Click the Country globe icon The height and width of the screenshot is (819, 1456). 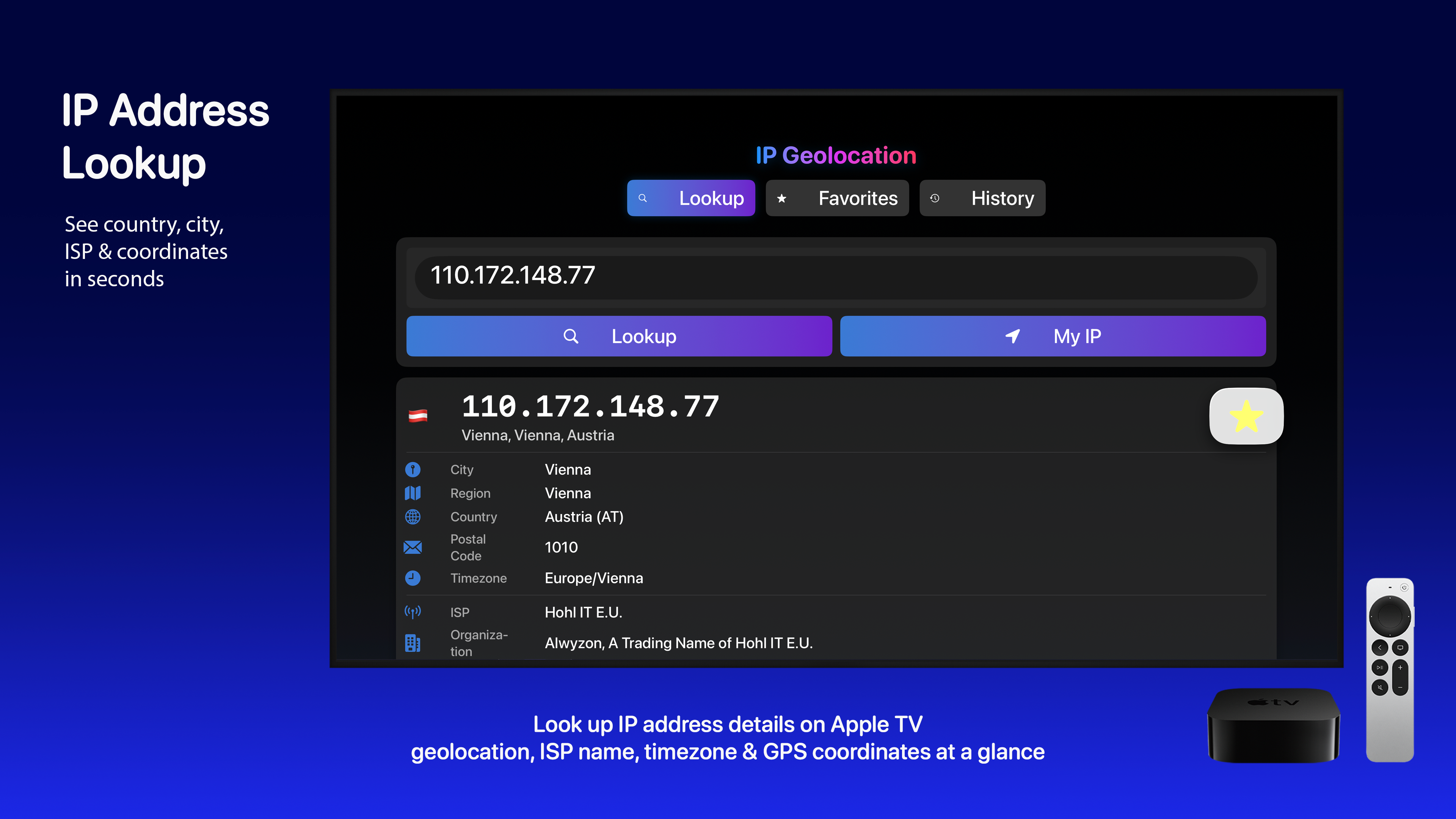pos(413,516)
